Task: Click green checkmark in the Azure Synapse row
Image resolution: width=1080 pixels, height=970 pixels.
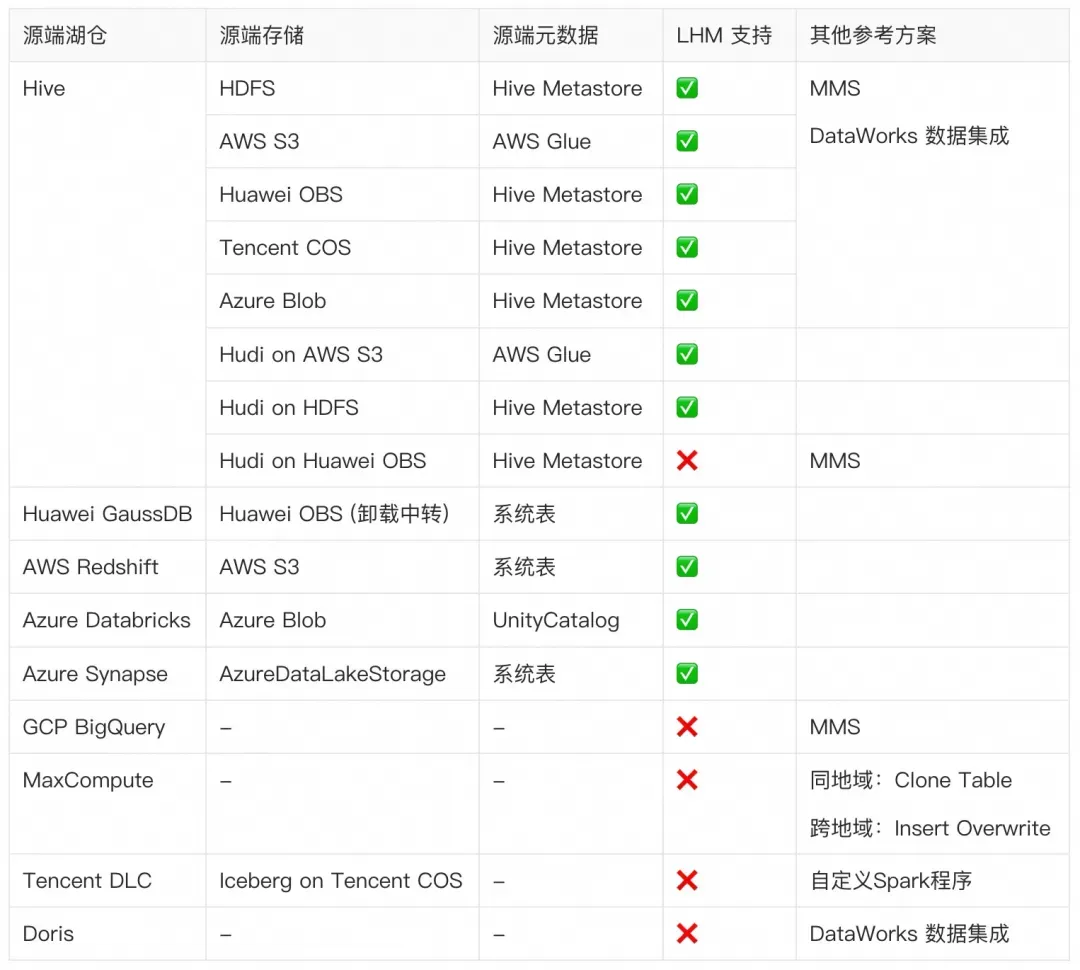Action: tap(687, 673)
